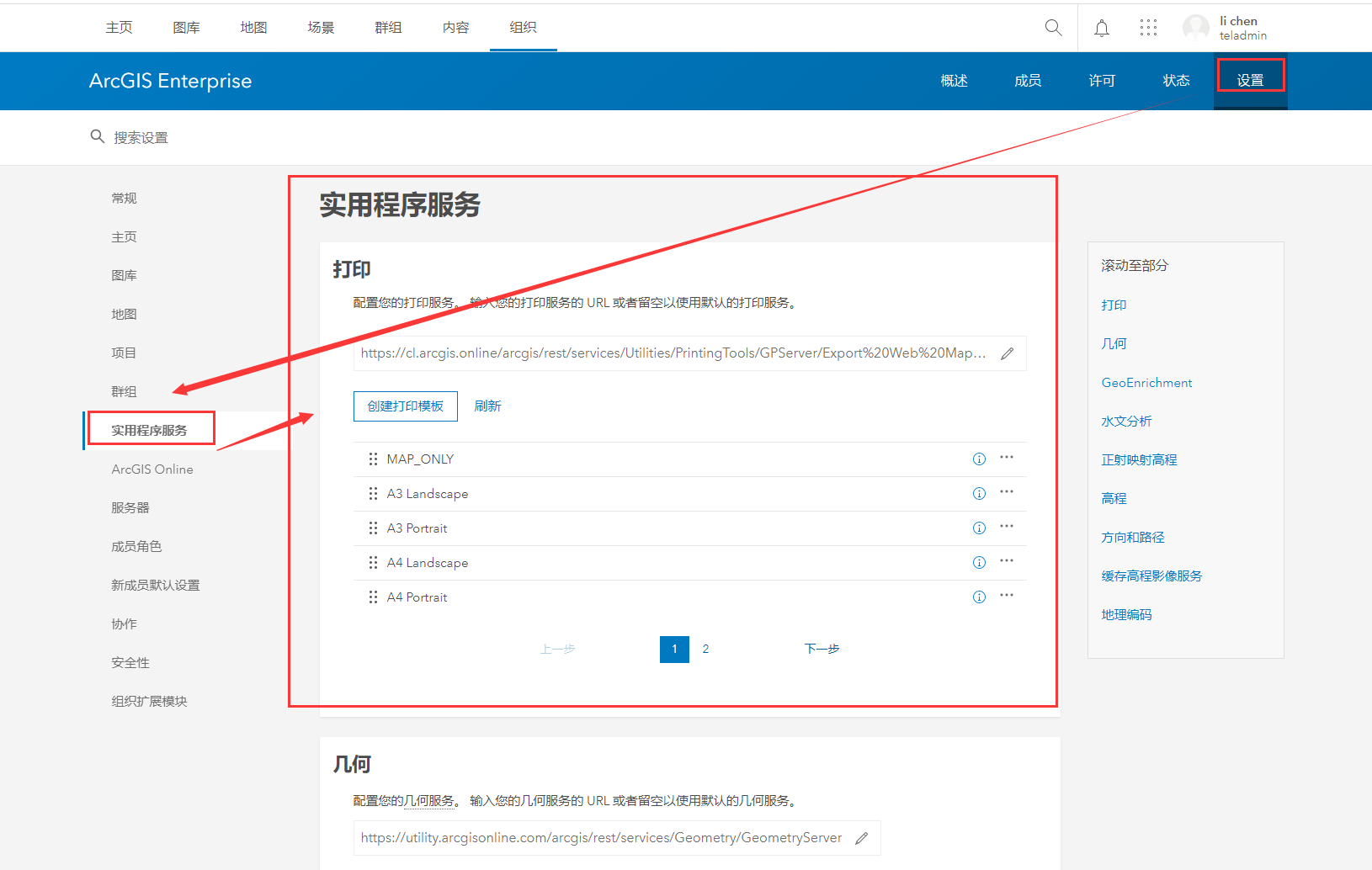Jump to 正射映射高程 section link
The height and width of the screenshot is (870, 1372).
coord(1140,460)
